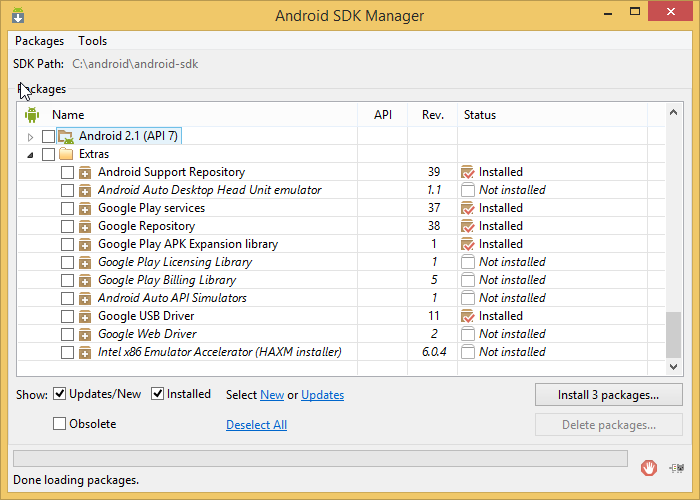Enable the Obsolete checkbox
The image size is (700, 500).
click(60, 424)
